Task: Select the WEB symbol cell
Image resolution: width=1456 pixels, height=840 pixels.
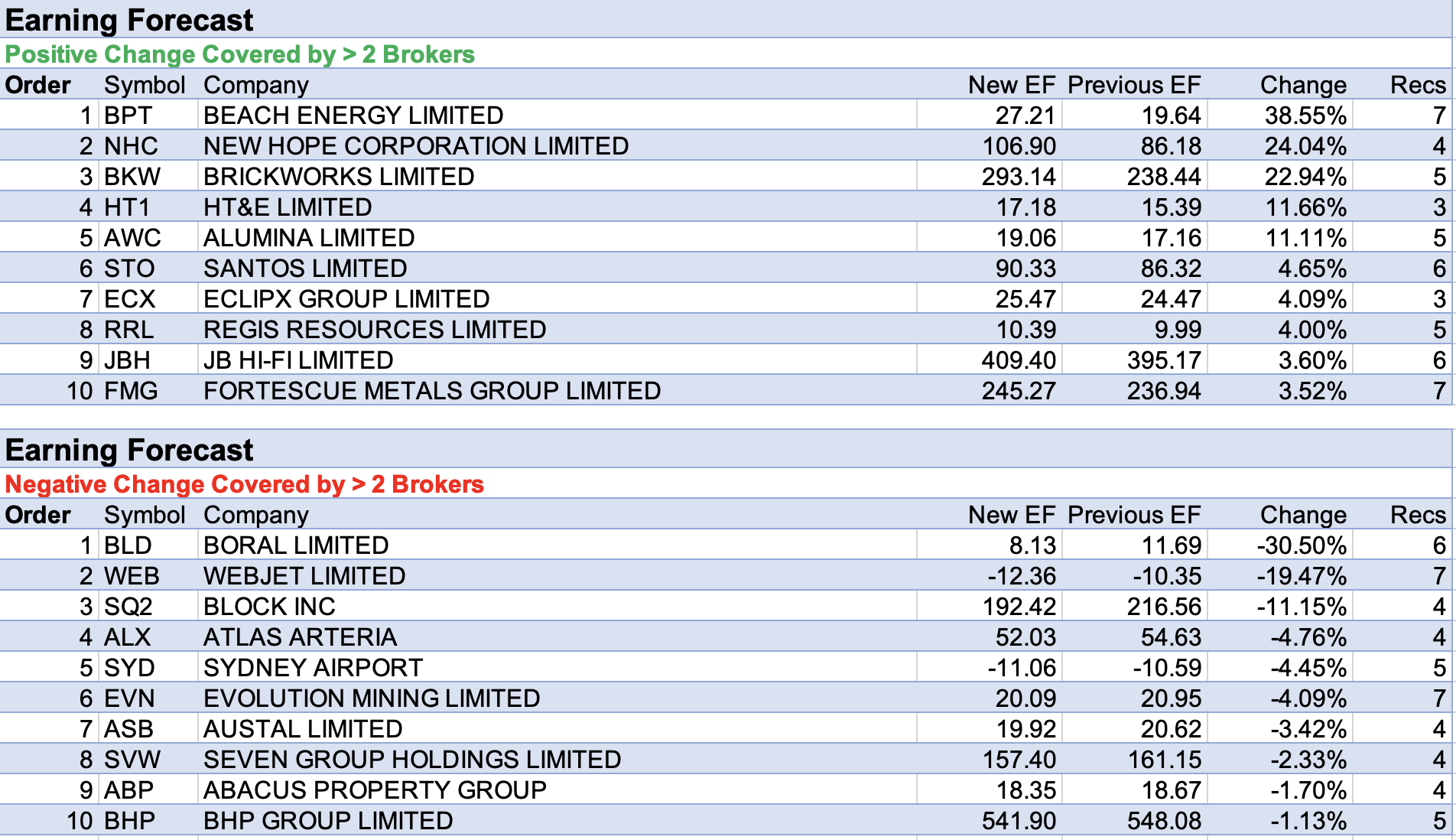Action: [132, 576]
